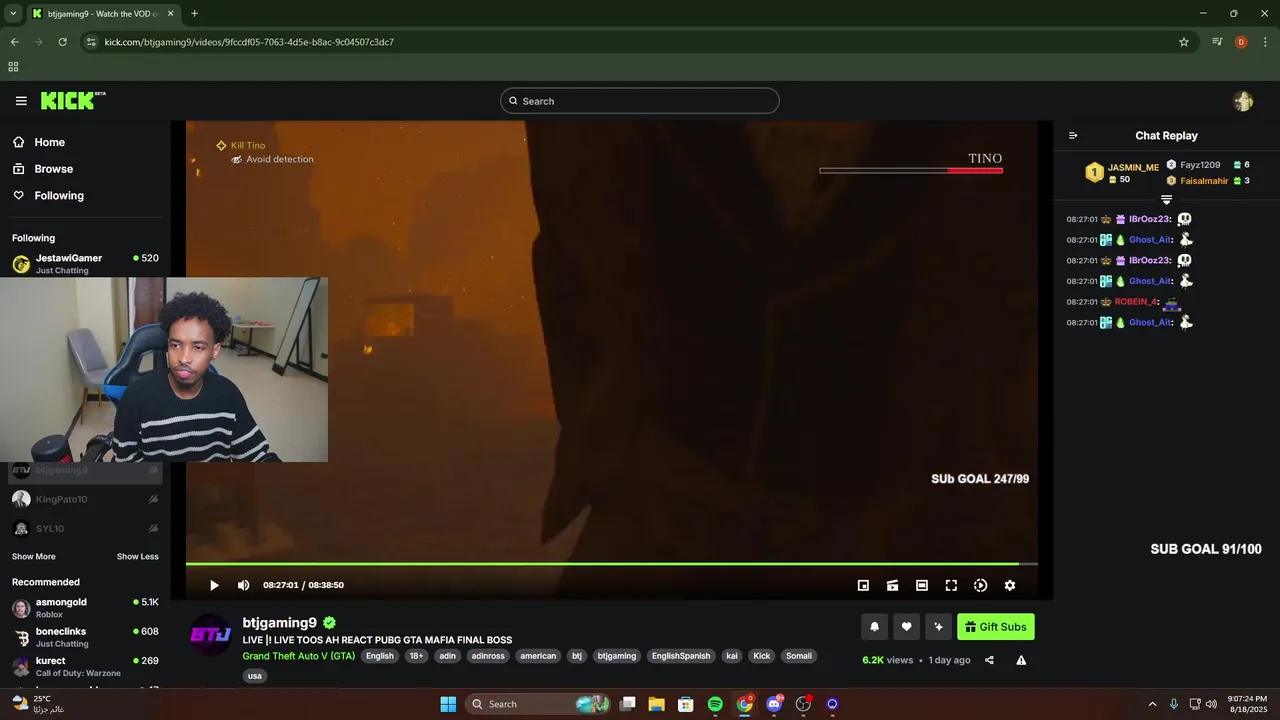1280x720 pixels.
Task: Switch to theater mode
Action: [922, 585]
